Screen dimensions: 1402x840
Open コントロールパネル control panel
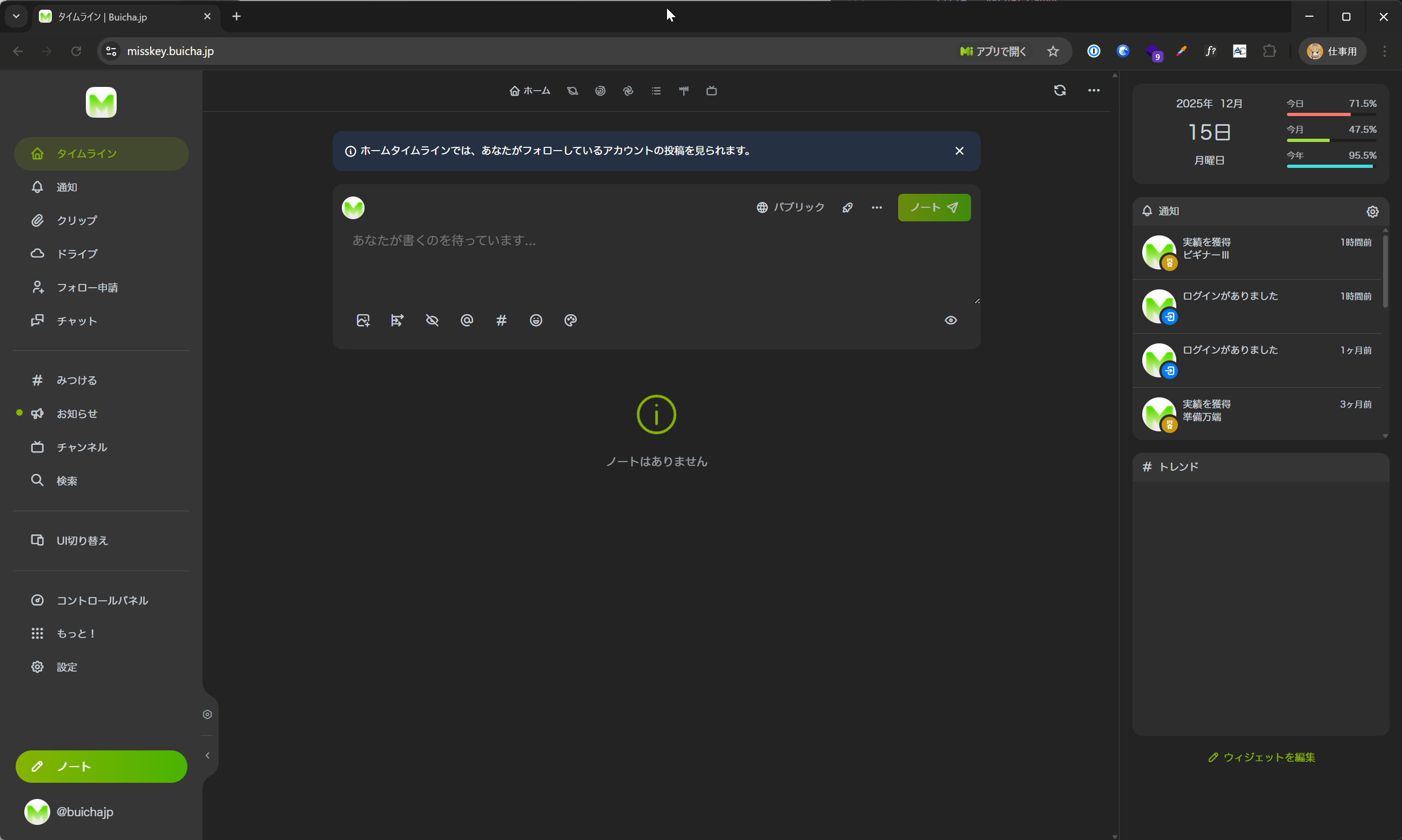click(x=101, y=600)
